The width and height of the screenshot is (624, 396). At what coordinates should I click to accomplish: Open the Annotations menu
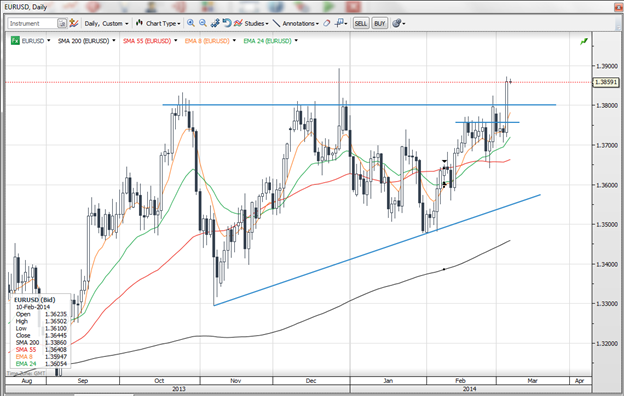point(296,23)
